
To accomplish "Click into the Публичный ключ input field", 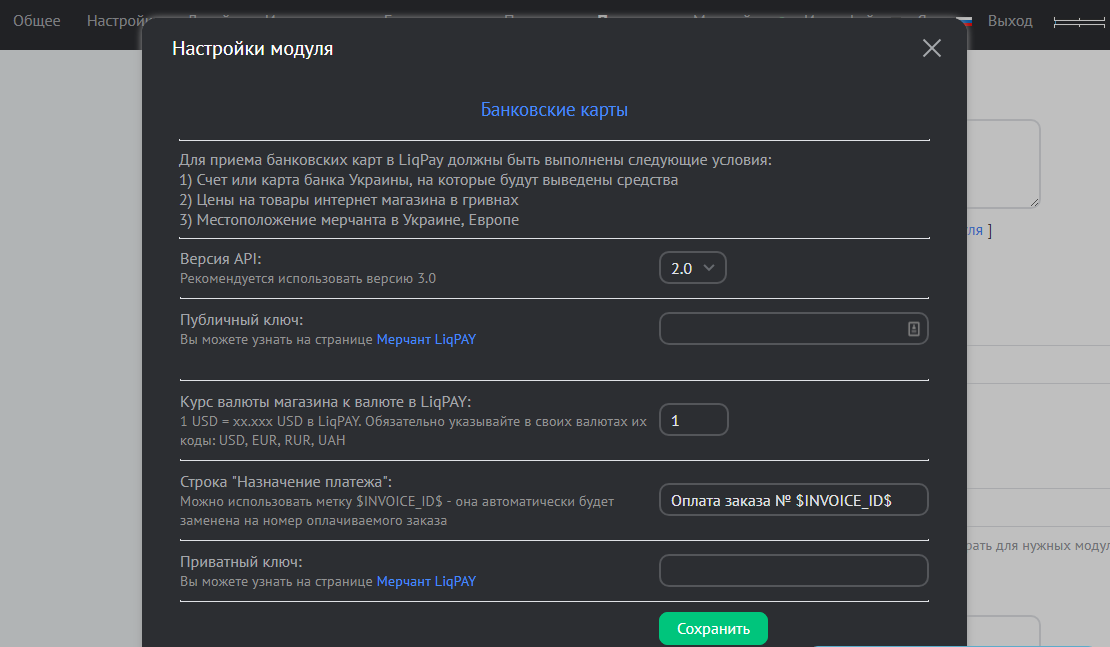I will [780, 329].
